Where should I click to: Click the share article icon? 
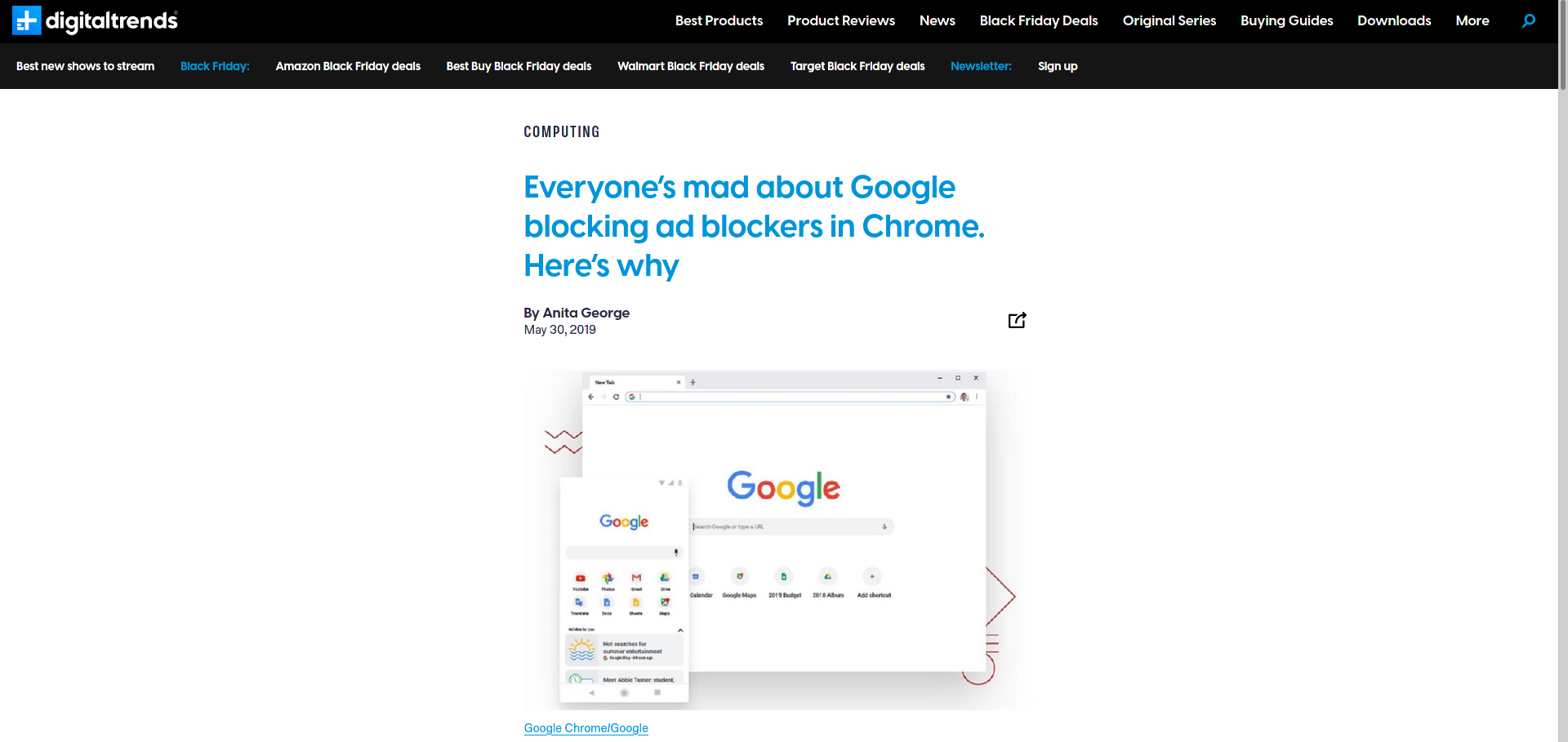coord(1017,320)
